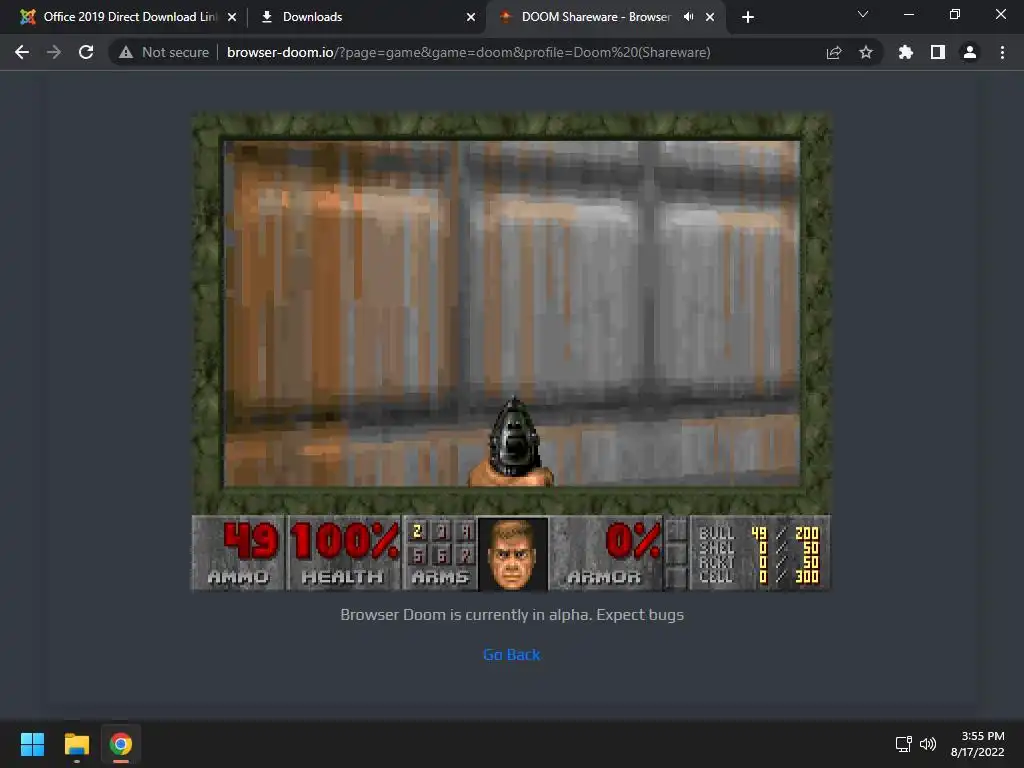Click the CELL ammo row label
The image size is (1024, 768).
(x=716, y=576)
